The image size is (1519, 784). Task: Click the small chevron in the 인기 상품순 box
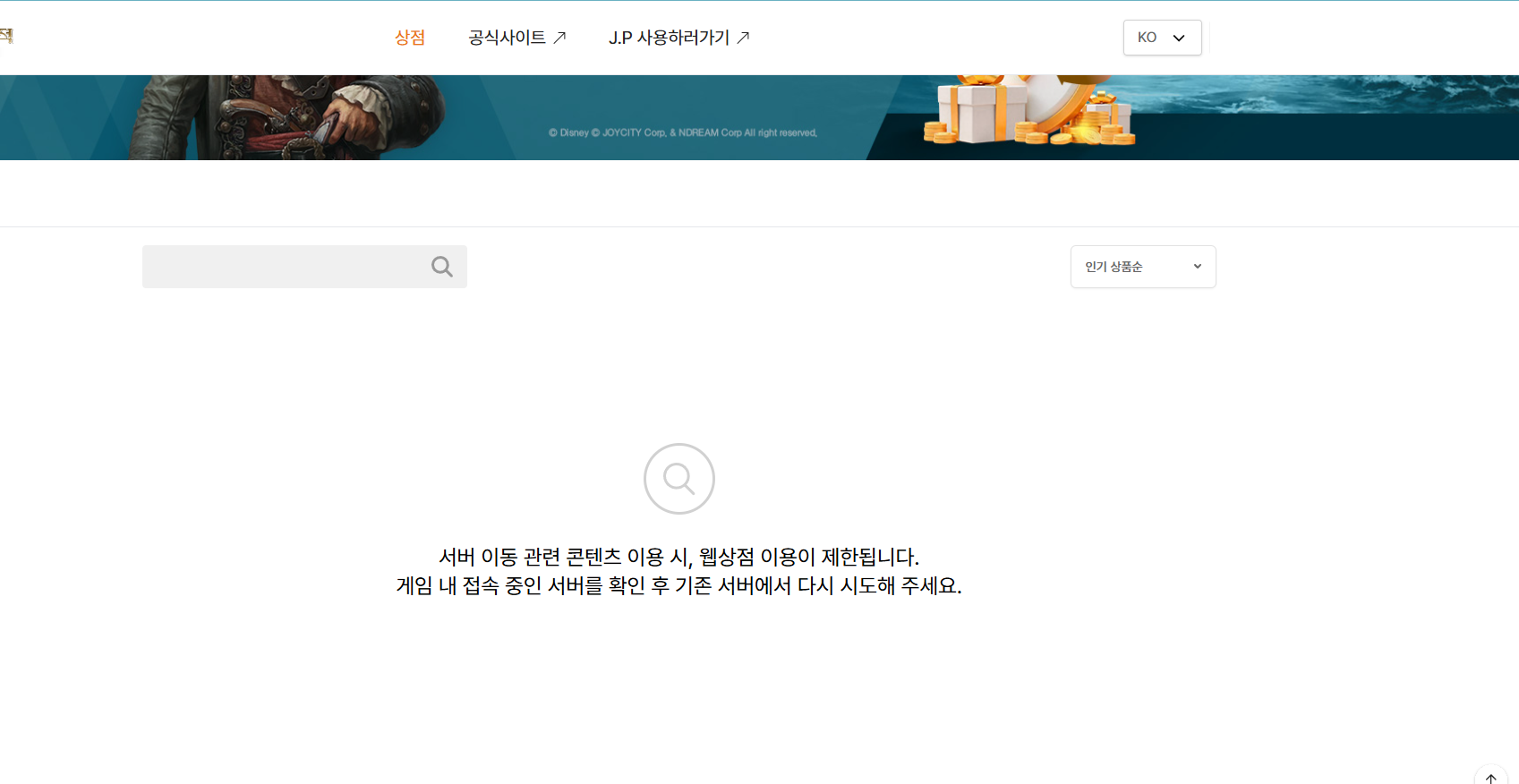[1198, 267]
